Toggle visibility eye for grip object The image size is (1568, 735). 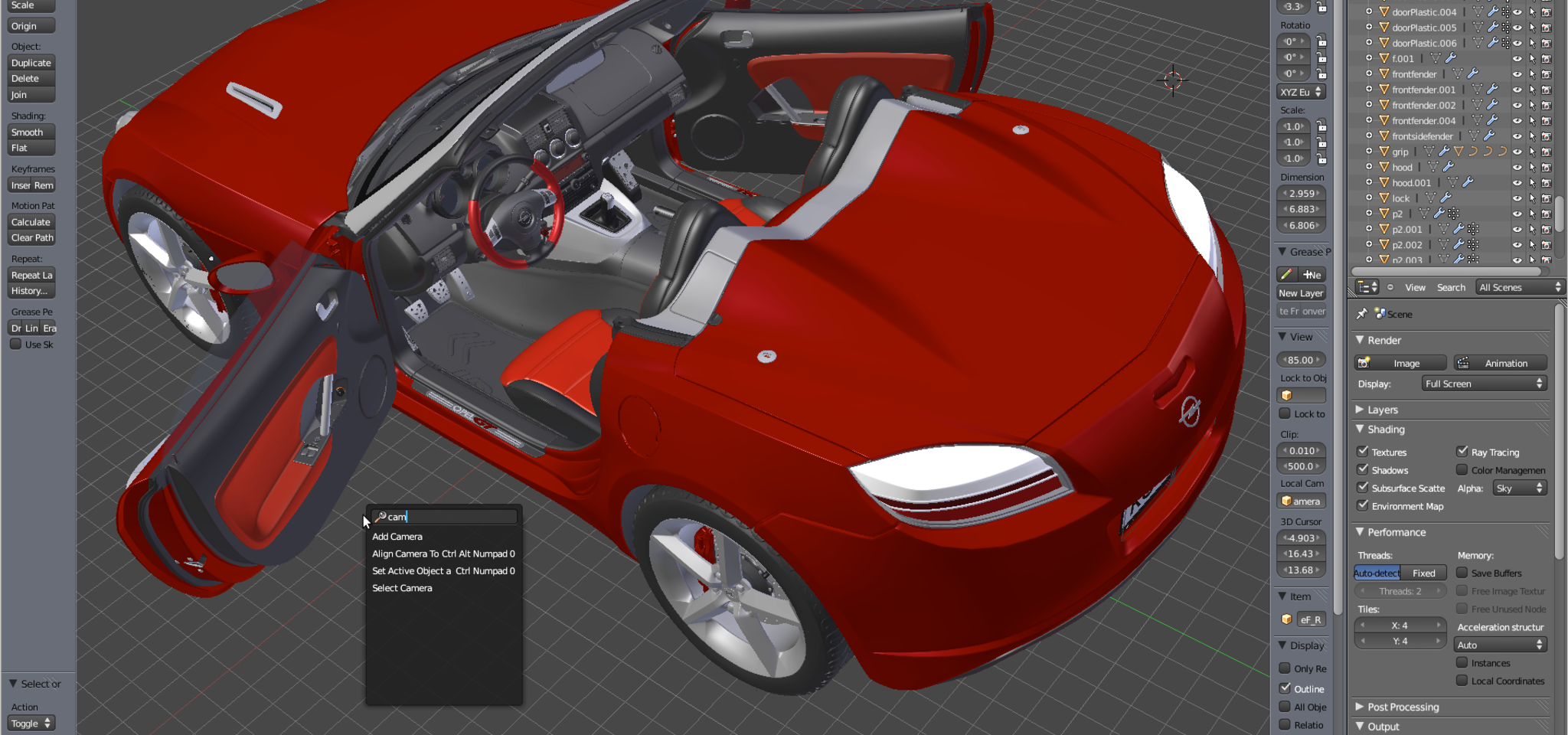point(1517,152)
